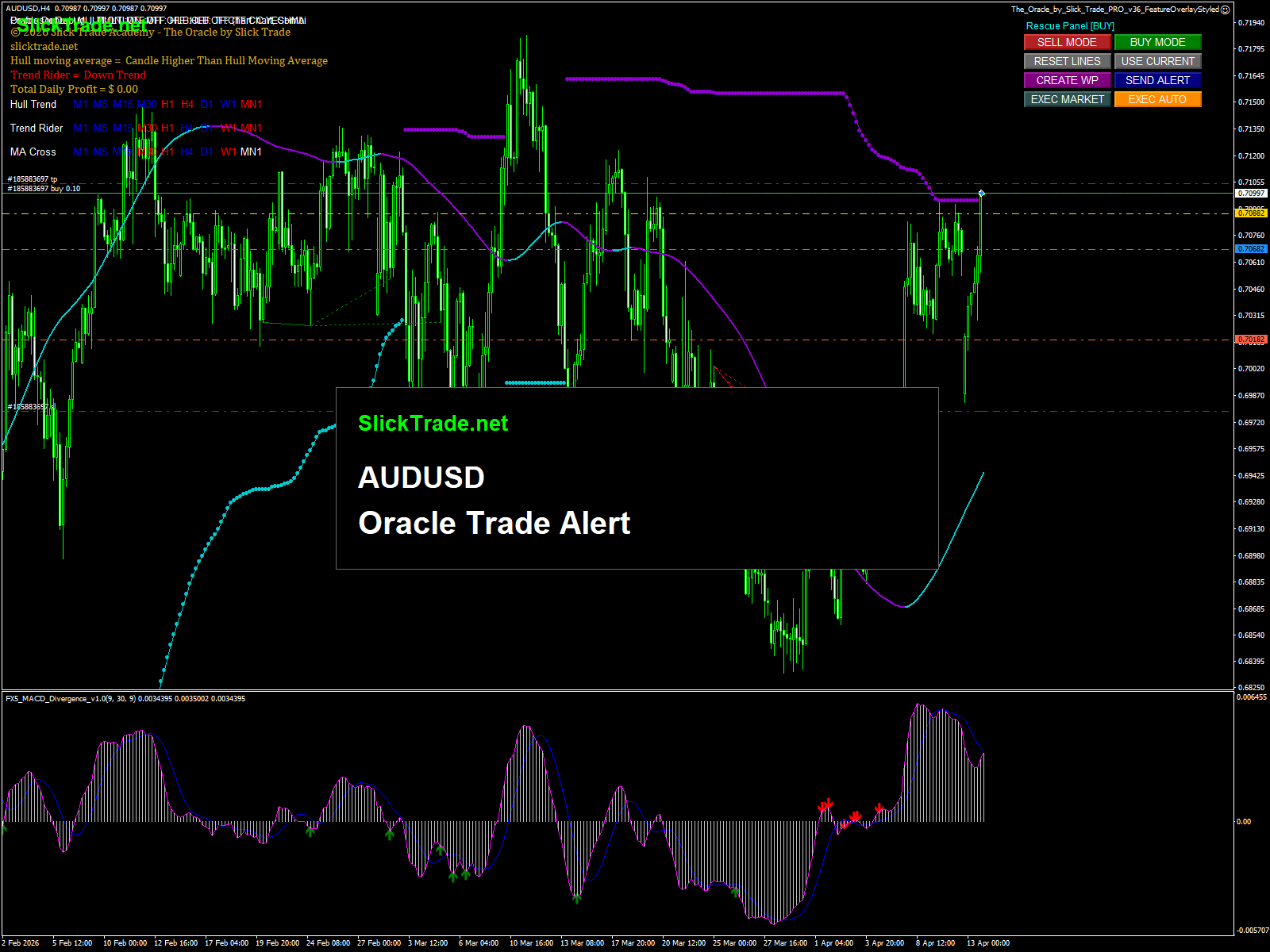Image resolution: width=1270 pixels, height=952 pixels.
Task: Click the yellow 0.70882 price axis label
Action: tap(1251, 213)
